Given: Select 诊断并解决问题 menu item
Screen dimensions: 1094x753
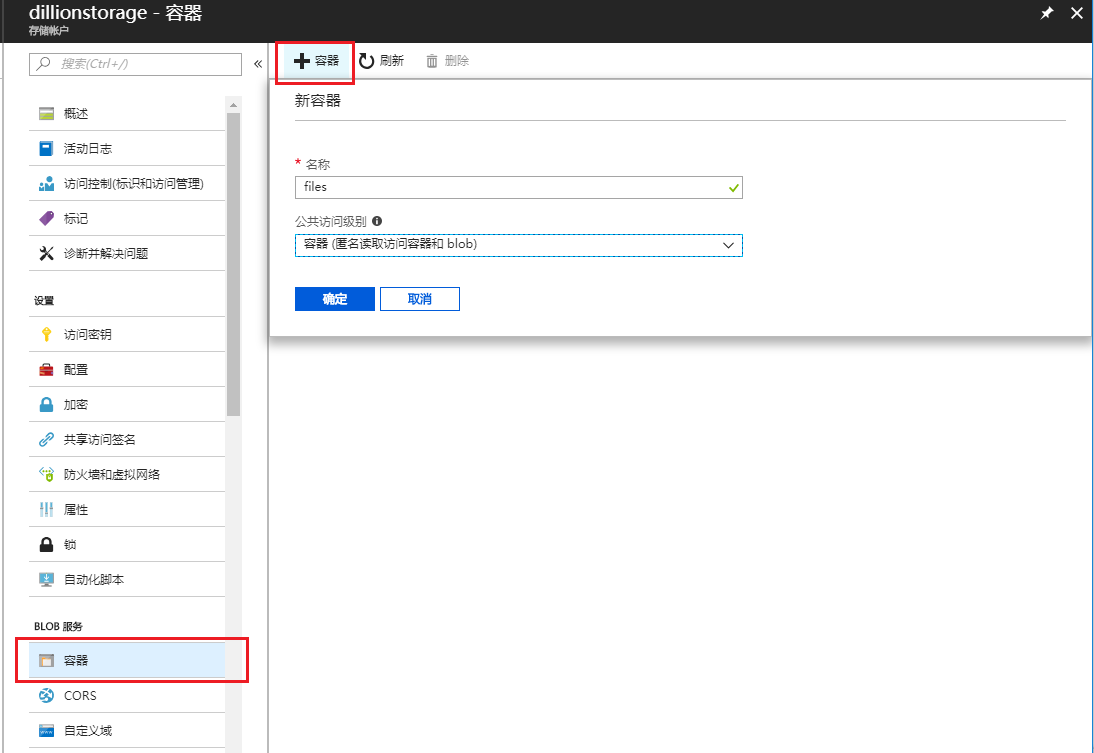Looking at the screenshot, I should 105,254.
